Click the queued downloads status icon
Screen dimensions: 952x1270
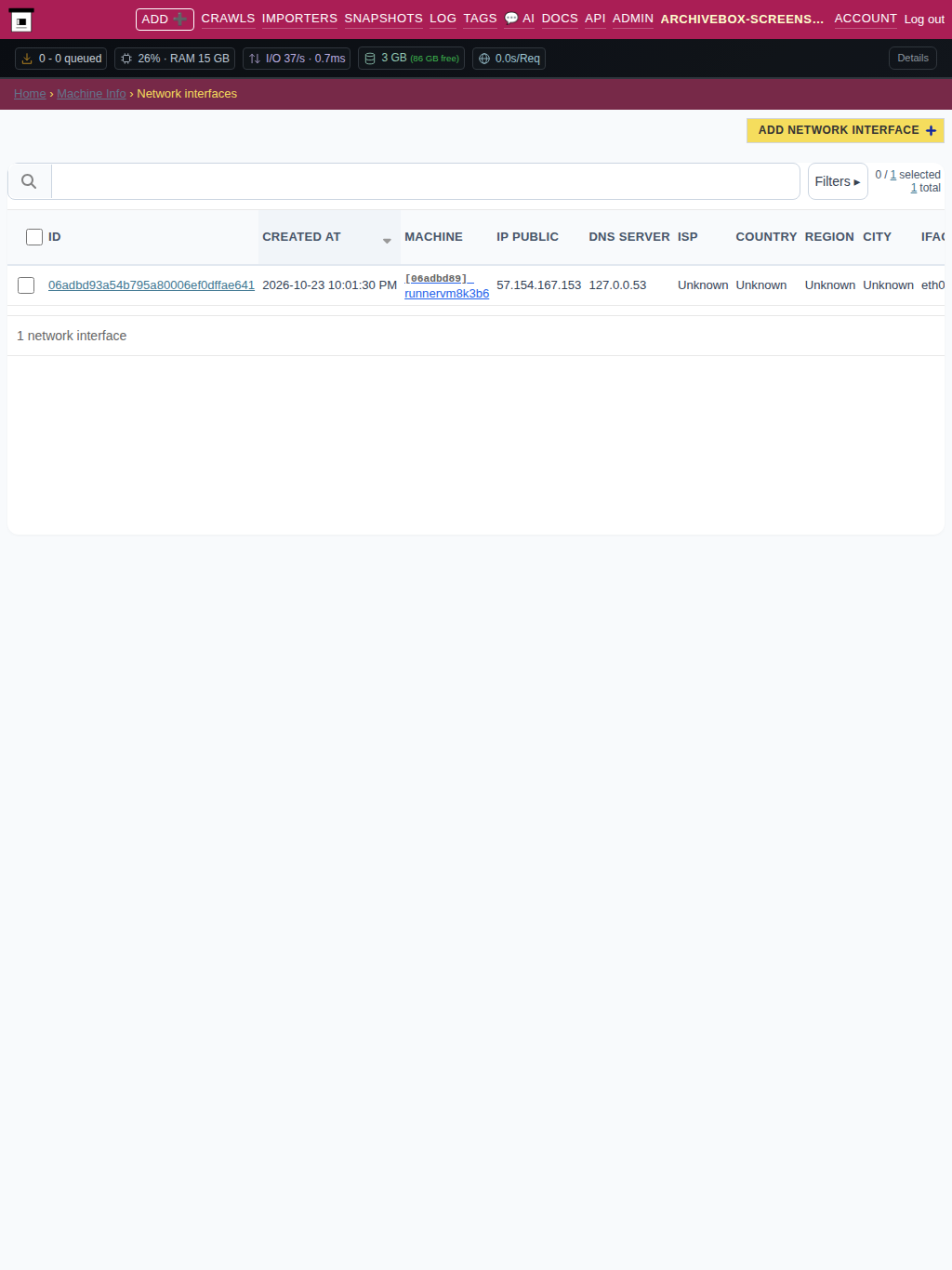27,59
